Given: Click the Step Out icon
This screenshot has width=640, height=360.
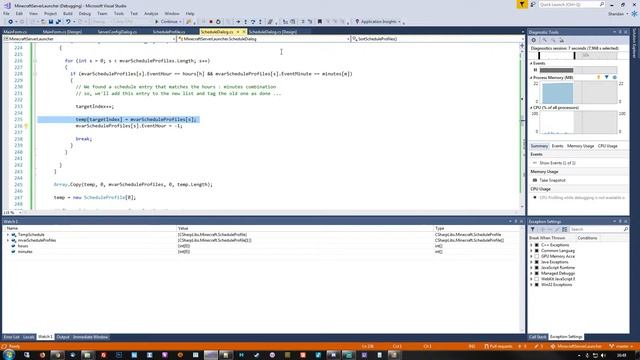Looking at the screenshot, I should click(260, 22).
